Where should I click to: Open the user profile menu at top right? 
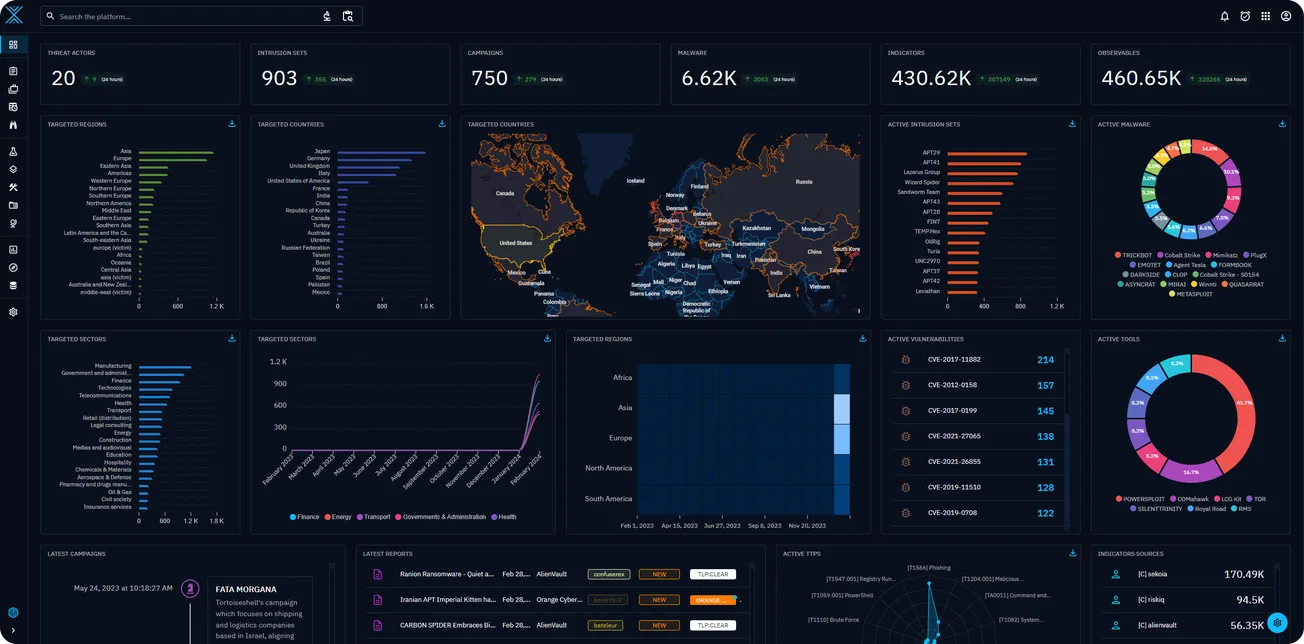[1286, 16]
